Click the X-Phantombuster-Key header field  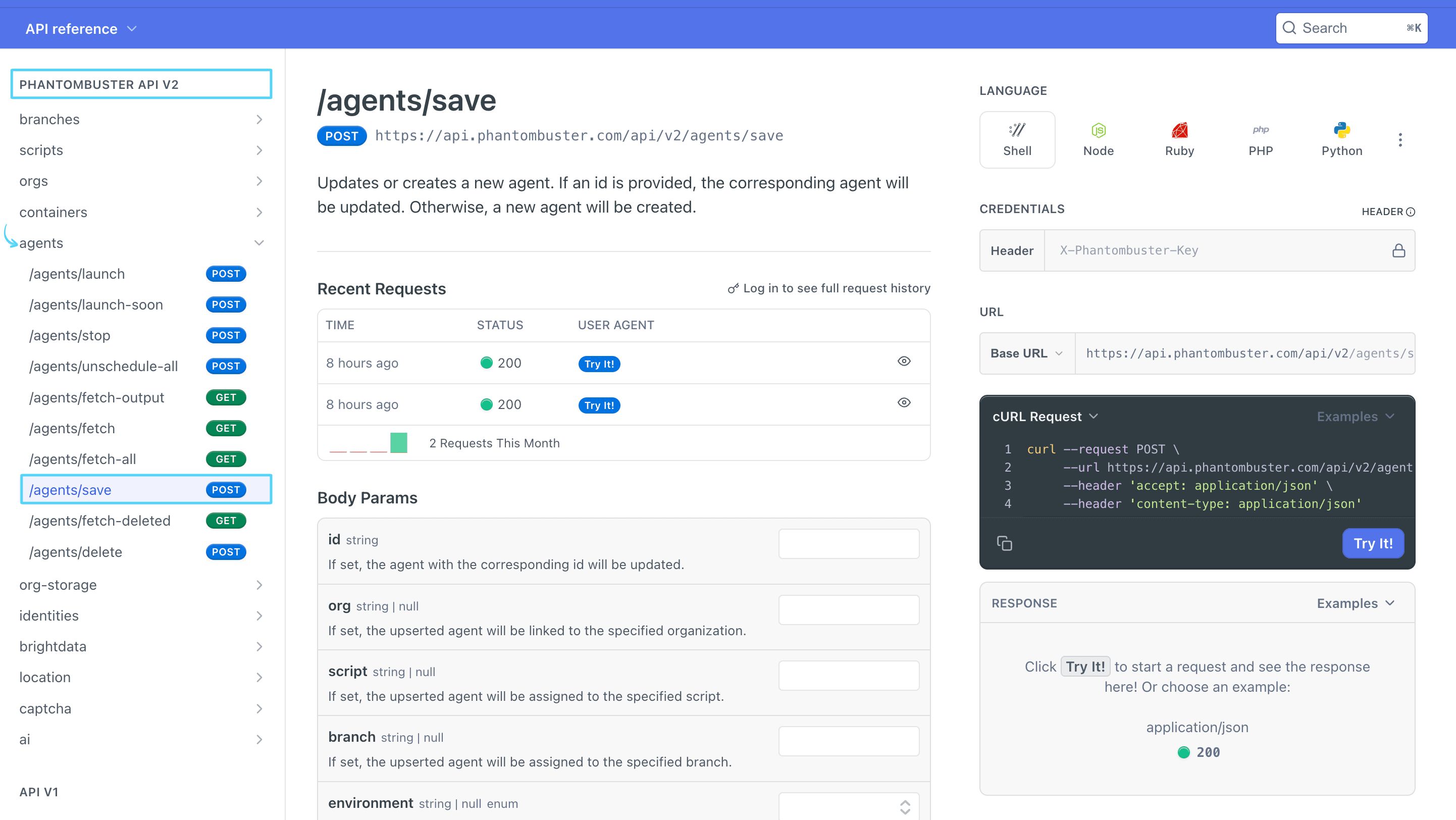[x=1218, y=250]
